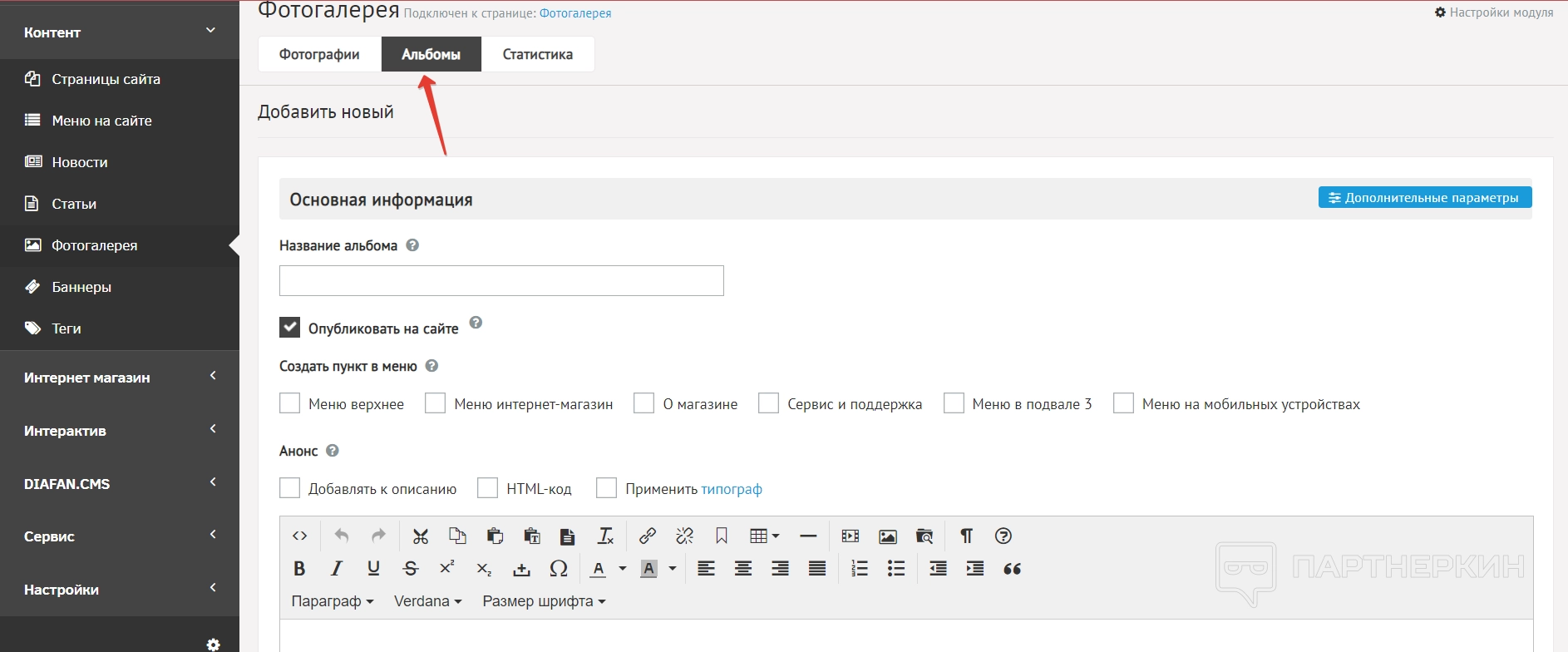Open the Verdana font family dropdown
1568x652 pixels.
pos(427,601)
